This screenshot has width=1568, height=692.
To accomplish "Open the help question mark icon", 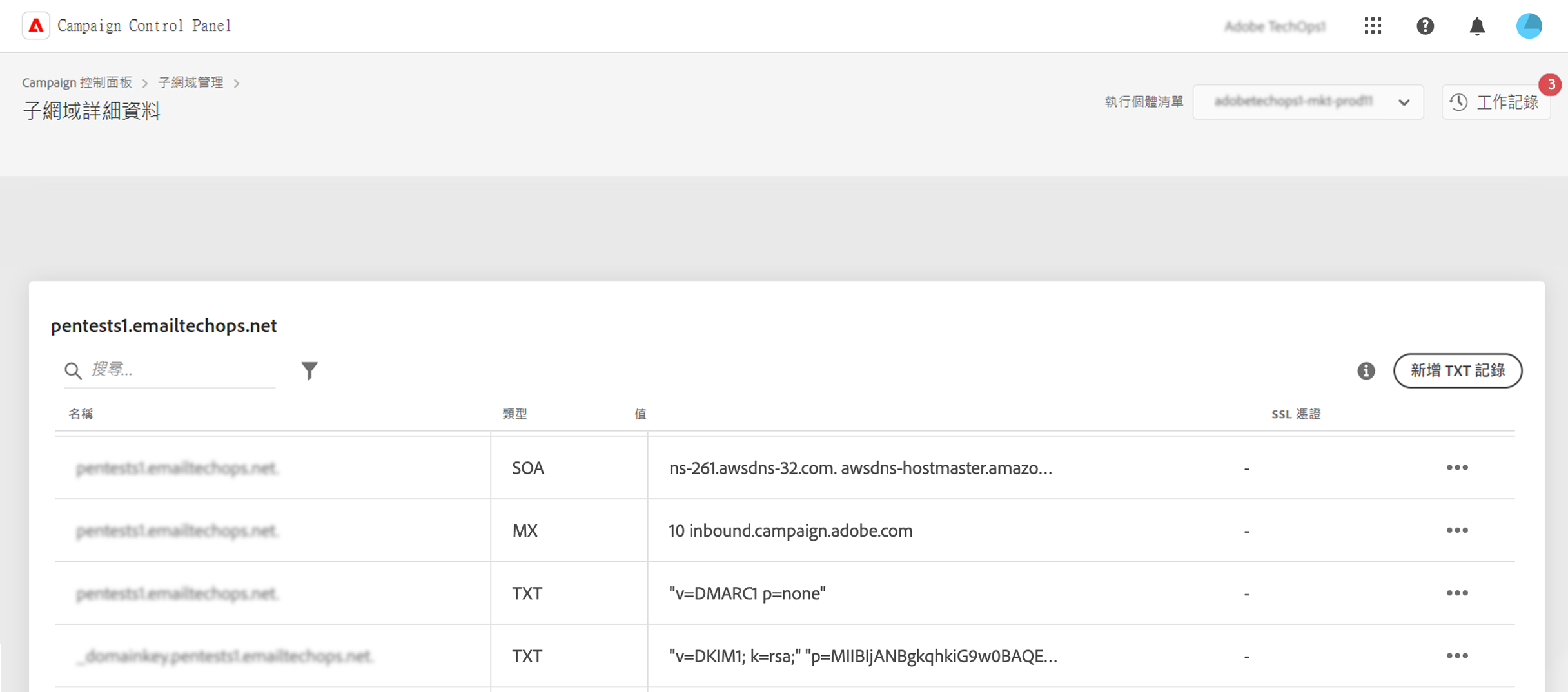I will (1425, 26).
